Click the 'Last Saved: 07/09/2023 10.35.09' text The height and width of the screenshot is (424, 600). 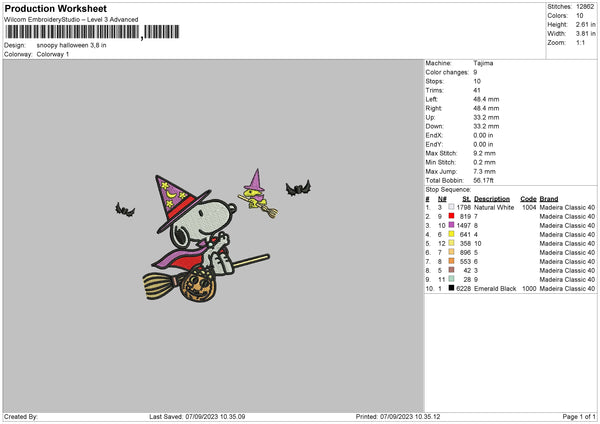pos(197,416)
